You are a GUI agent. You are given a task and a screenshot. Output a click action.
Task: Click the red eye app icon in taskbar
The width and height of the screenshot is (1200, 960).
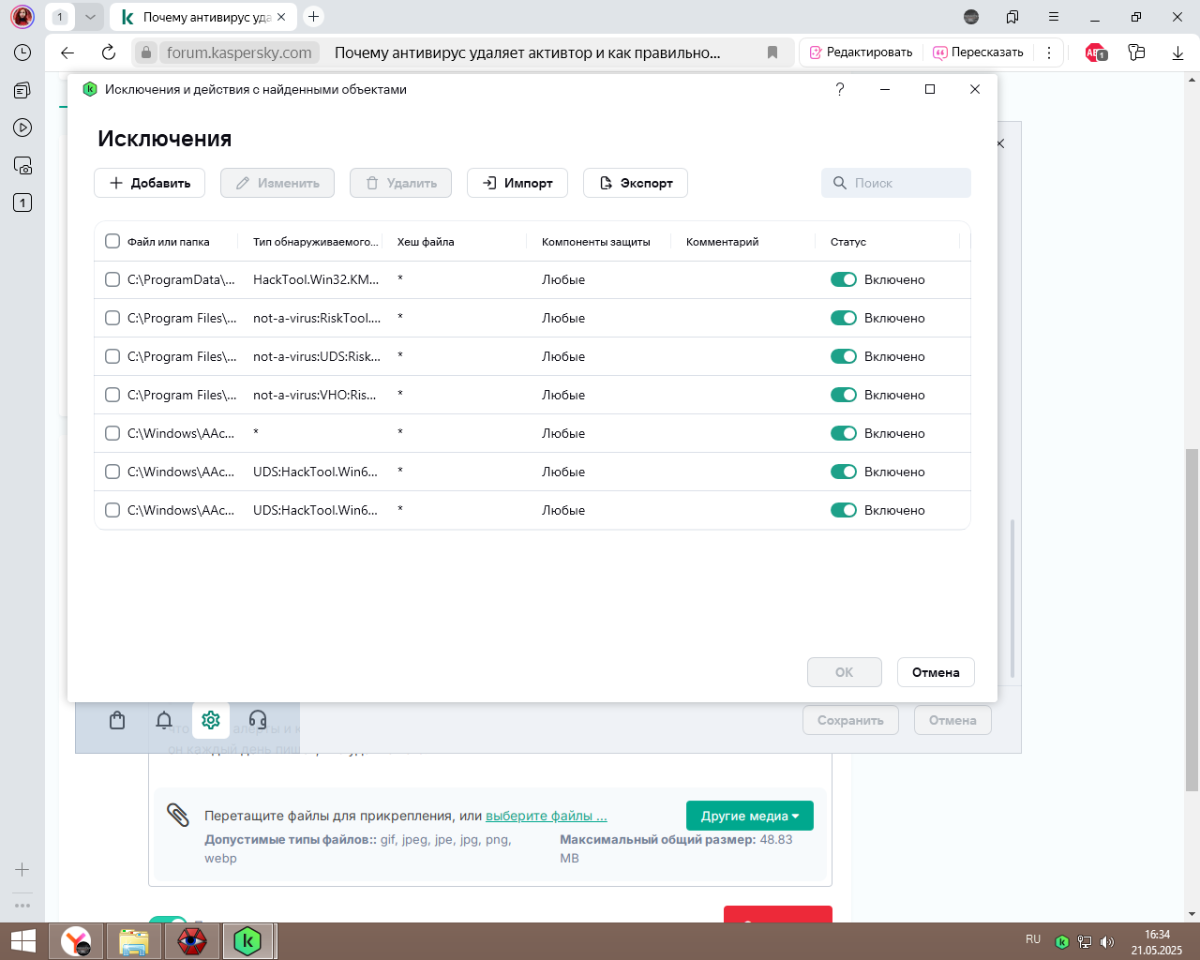tap(192, 941)
